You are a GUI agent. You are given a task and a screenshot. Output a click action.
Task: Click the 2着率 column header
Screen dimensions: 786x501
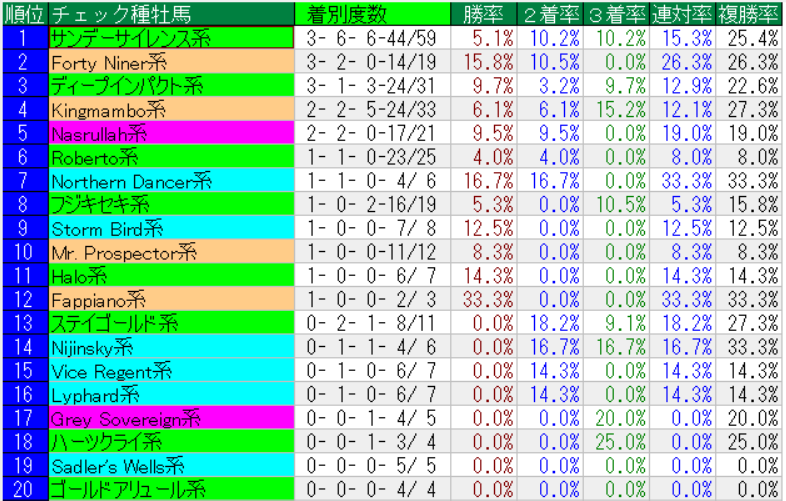(x=550, y=14)
